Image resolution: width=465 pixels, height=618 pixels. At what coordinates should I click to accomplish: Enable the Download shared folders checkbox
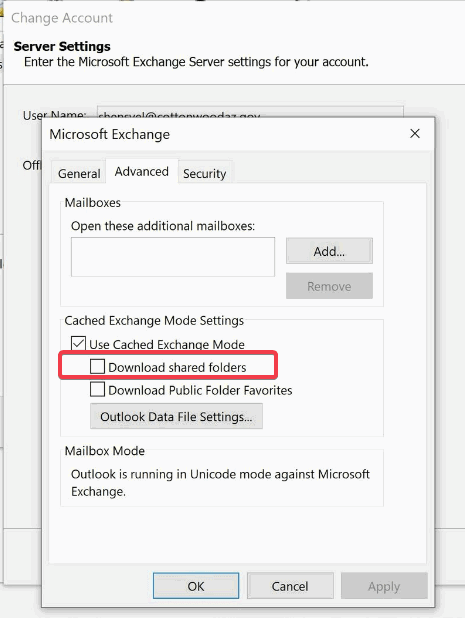97,367
